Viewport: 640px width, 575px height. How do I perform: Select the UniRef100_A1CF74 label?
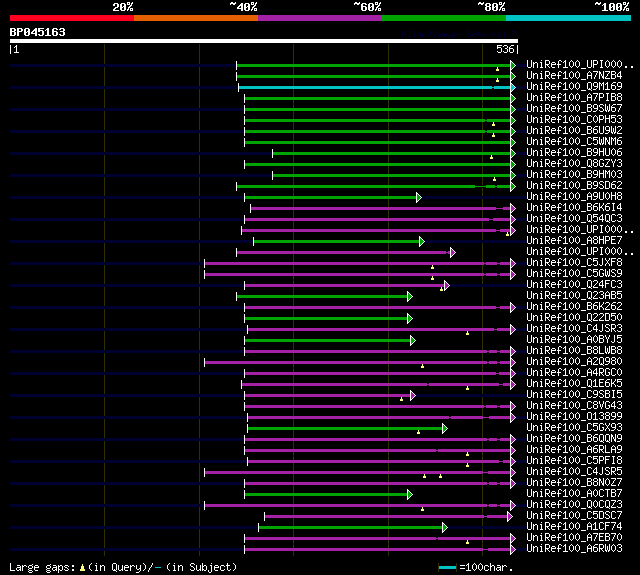click(x=574, y=527)
